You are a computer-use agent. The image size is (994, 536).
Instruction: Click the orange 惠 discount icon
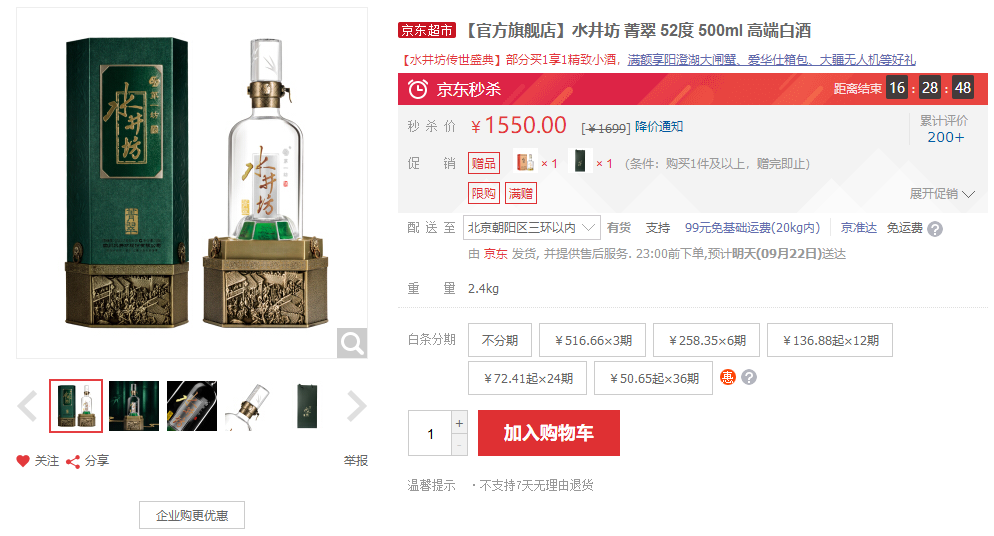727,378
